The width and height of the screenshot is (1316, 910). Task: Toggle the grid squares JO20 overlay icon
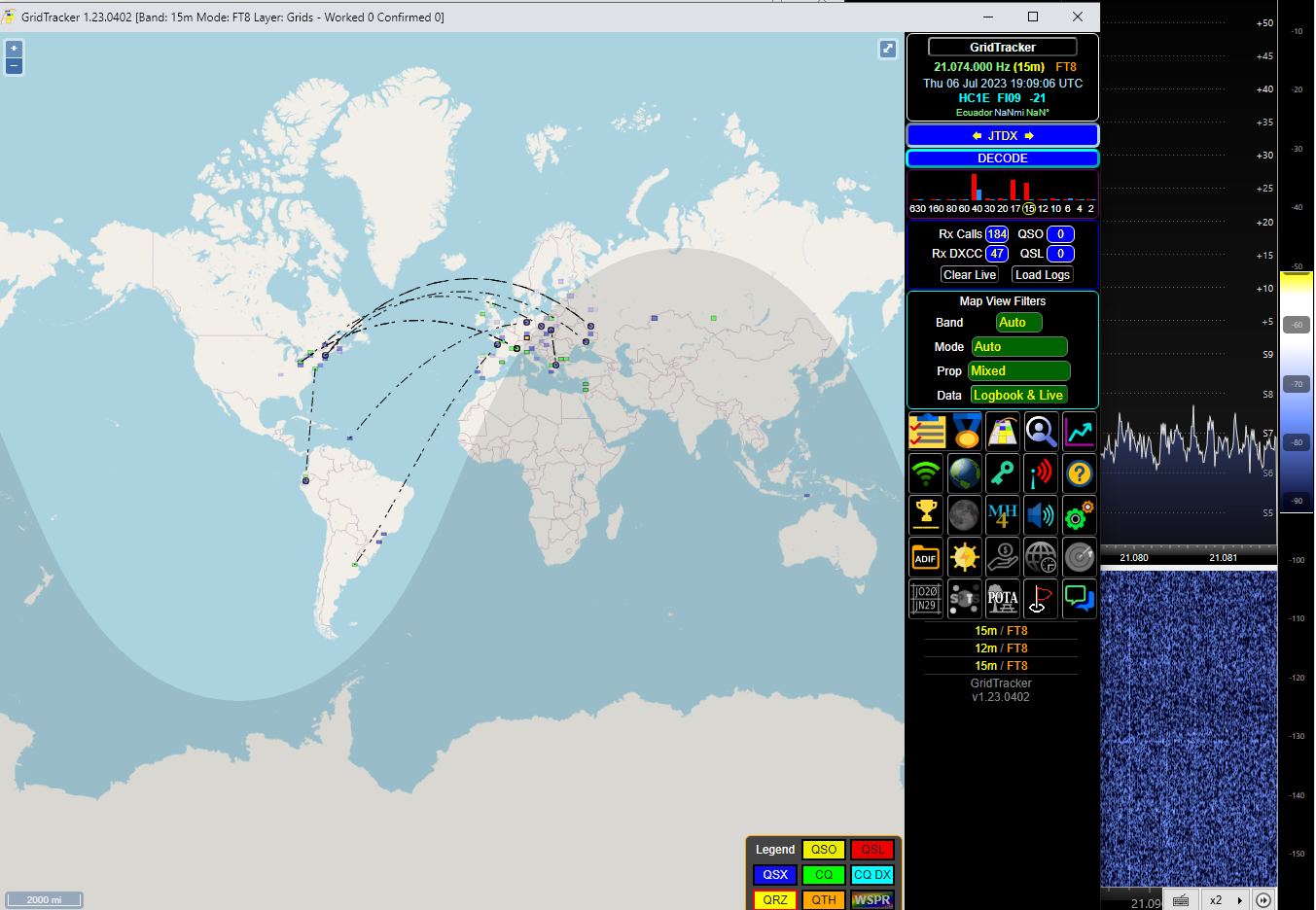point(927,598)
